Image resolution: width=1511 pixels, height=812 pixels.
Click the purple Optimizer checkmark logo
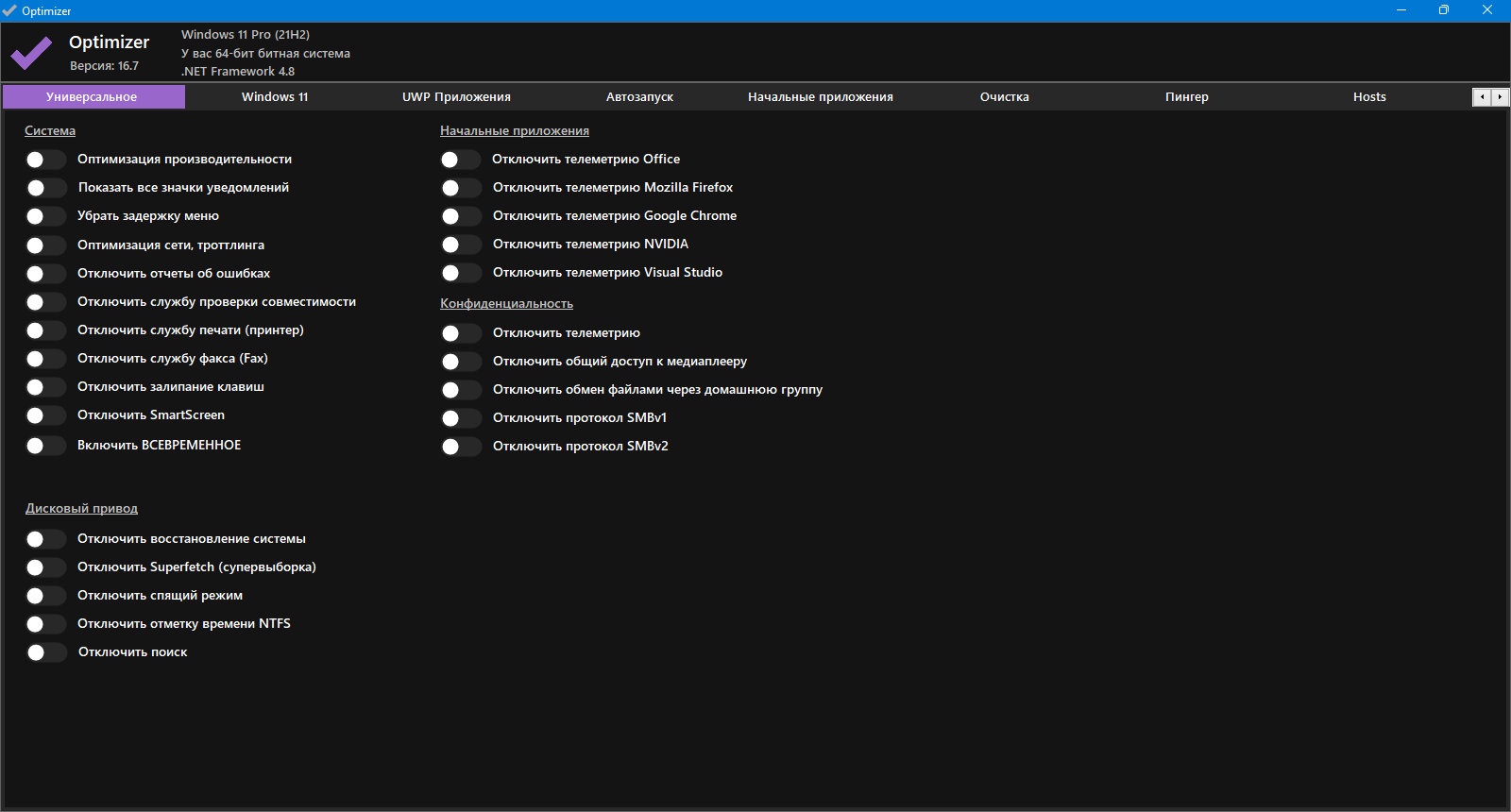pos(31,54)
